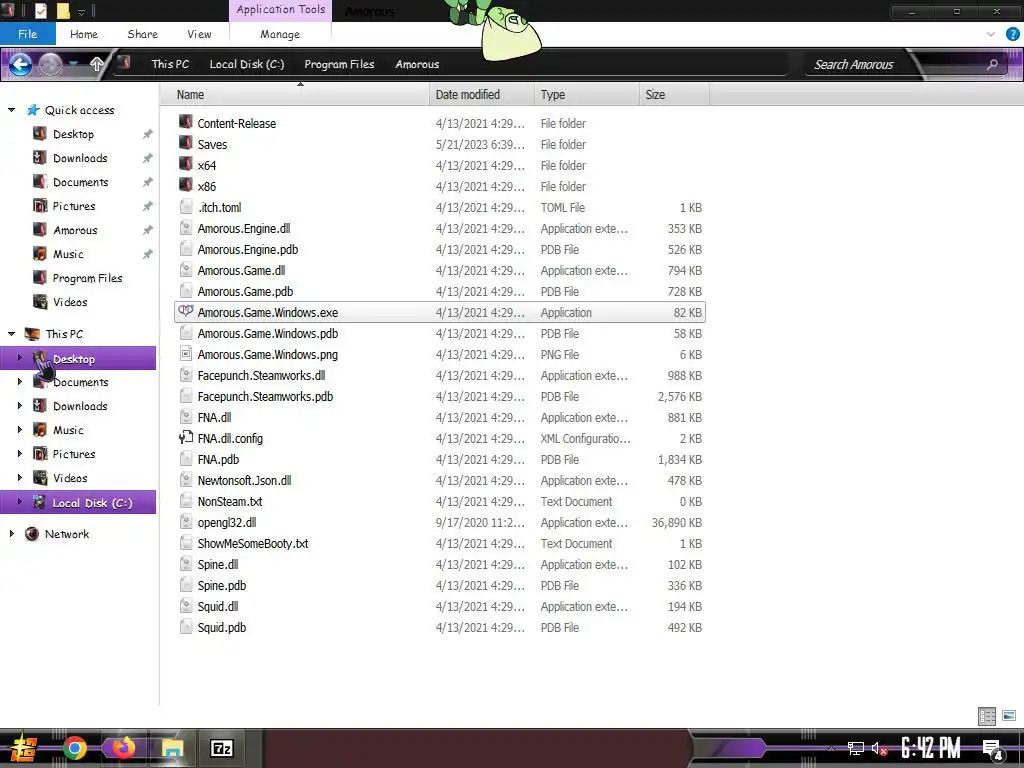The height and width of the screenshot is (768, 1024).
Task: Click the Amorous breadcrumb segment
Action: pyautogui.click(x=417, y=64)
